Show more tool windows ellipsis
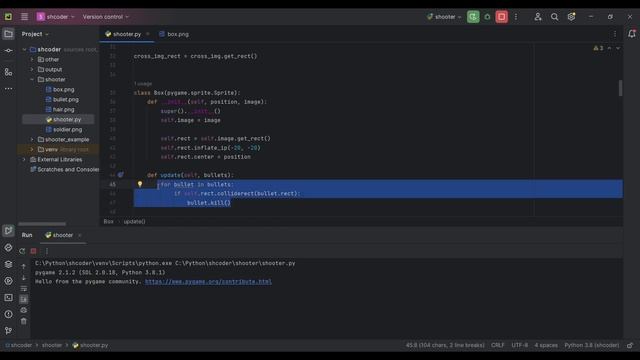The image size is (640, 360). click(8, 89)
